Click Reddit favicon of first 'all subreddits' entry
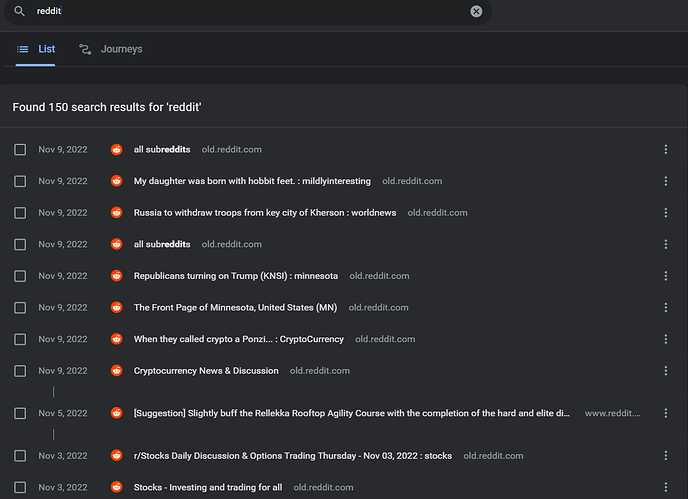This screenshot has height=499, width=688. pos(116,149)
